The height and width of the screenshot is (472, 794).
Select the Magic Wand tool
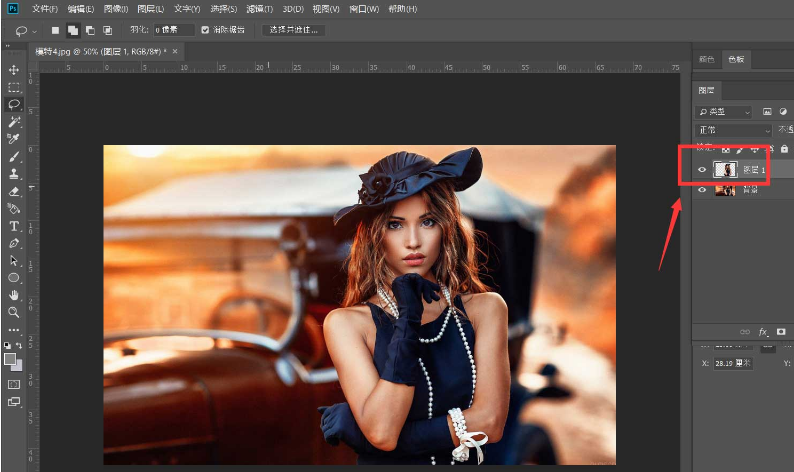(14, 121)
